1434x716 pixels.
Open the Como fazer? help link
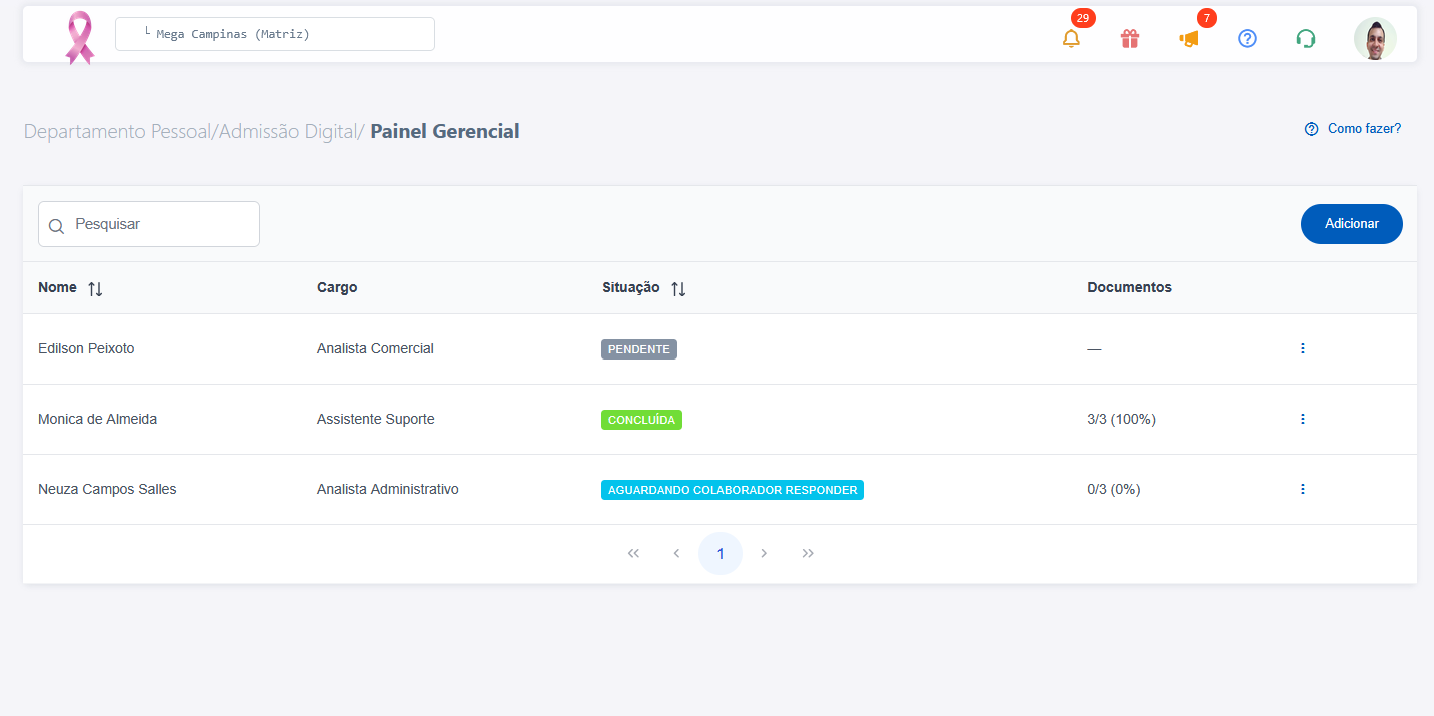(x=1353, y=129)
